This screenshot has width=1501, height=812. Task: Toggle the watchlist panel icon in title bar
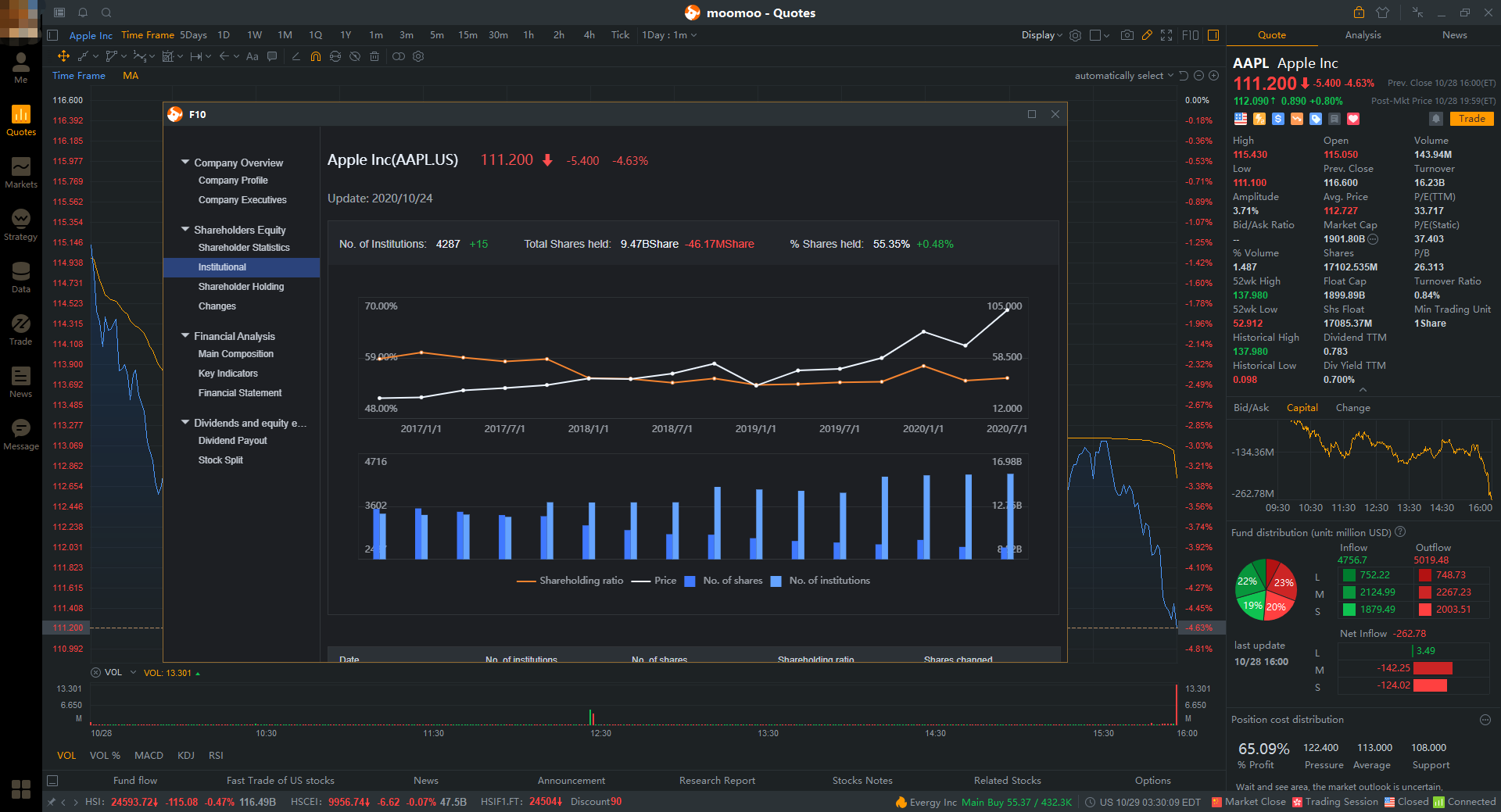(x=59, y=13)
